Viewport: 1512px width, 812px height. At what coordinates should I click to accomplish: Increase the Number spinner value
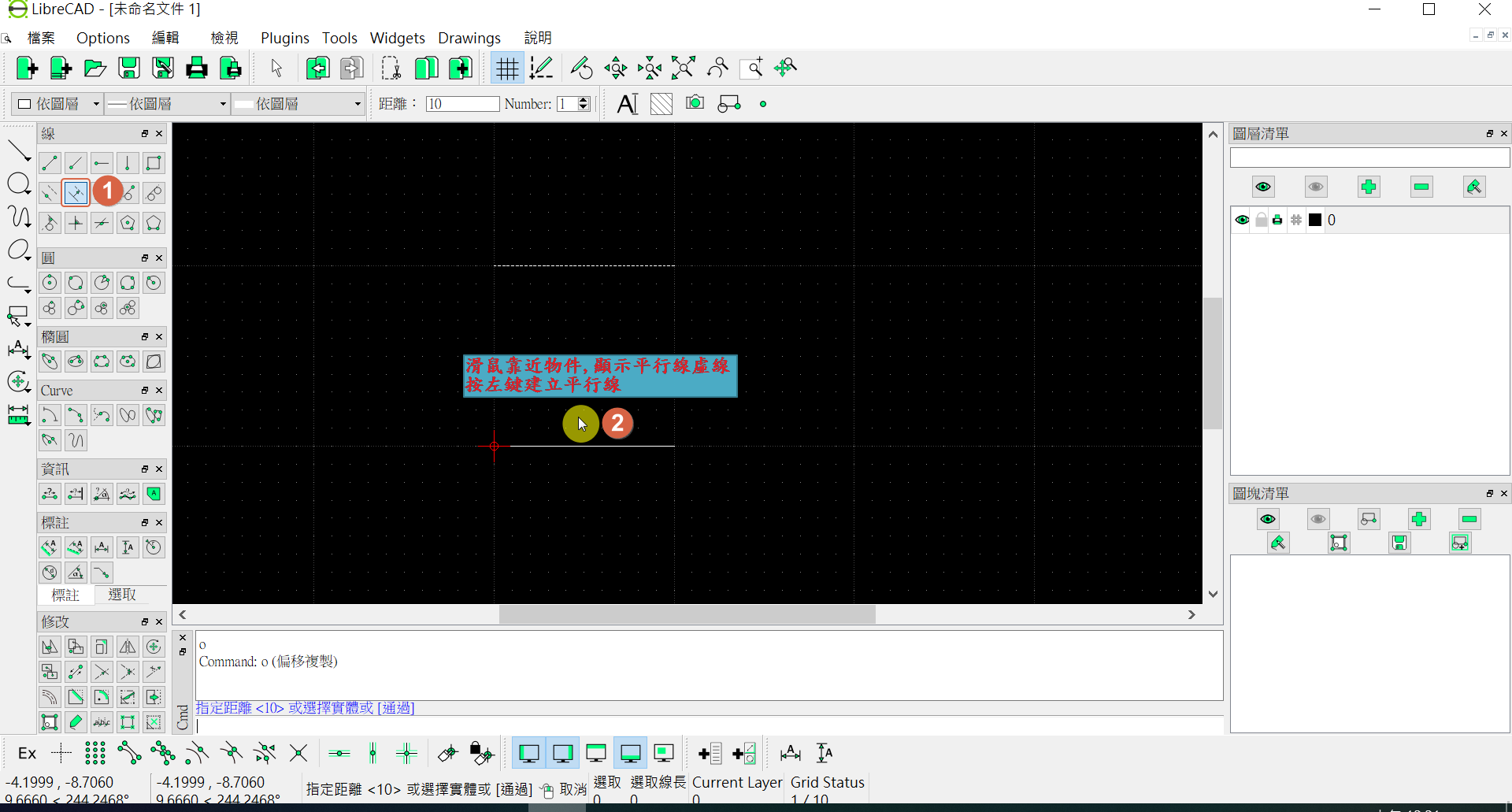(584, 100)
